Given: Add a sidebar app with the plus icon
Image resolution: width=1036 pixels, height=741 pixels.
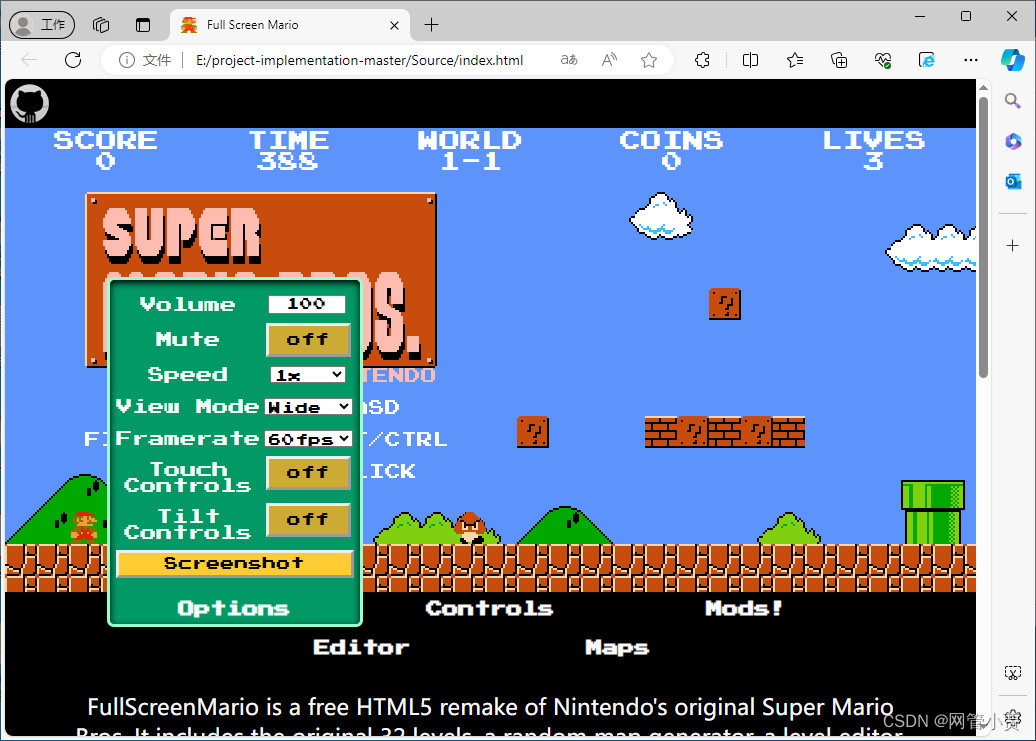Looking at the screenshot, I should (x=1012, y=246).
